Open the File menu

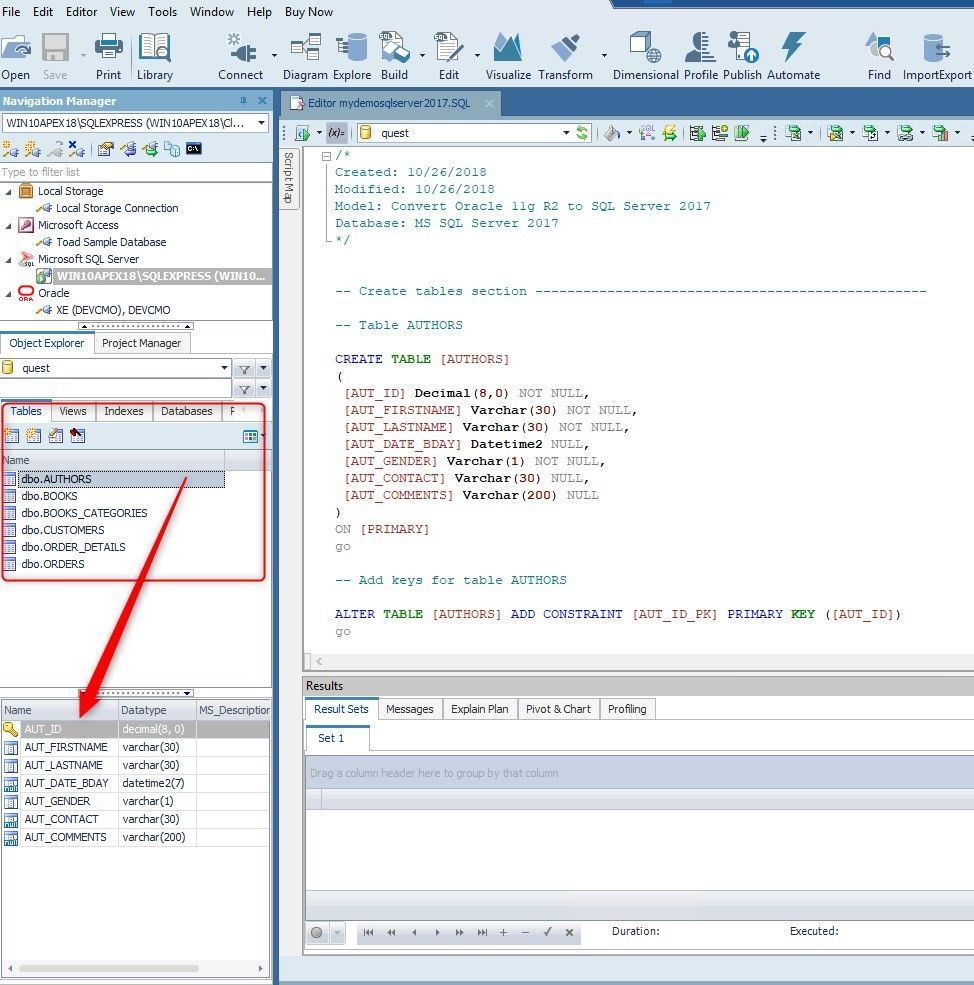point(11,12)
